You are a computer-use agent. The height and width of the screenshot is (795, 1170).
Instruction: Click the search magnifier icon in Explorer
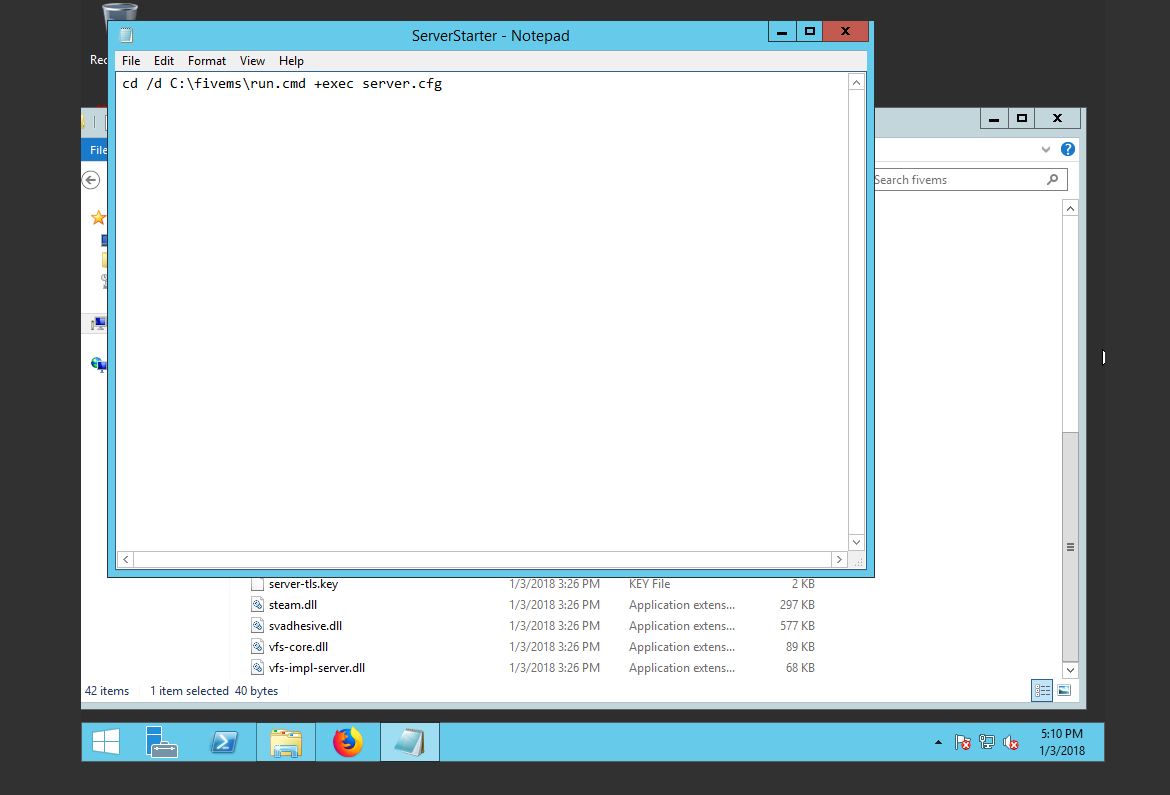(1052, 179)
